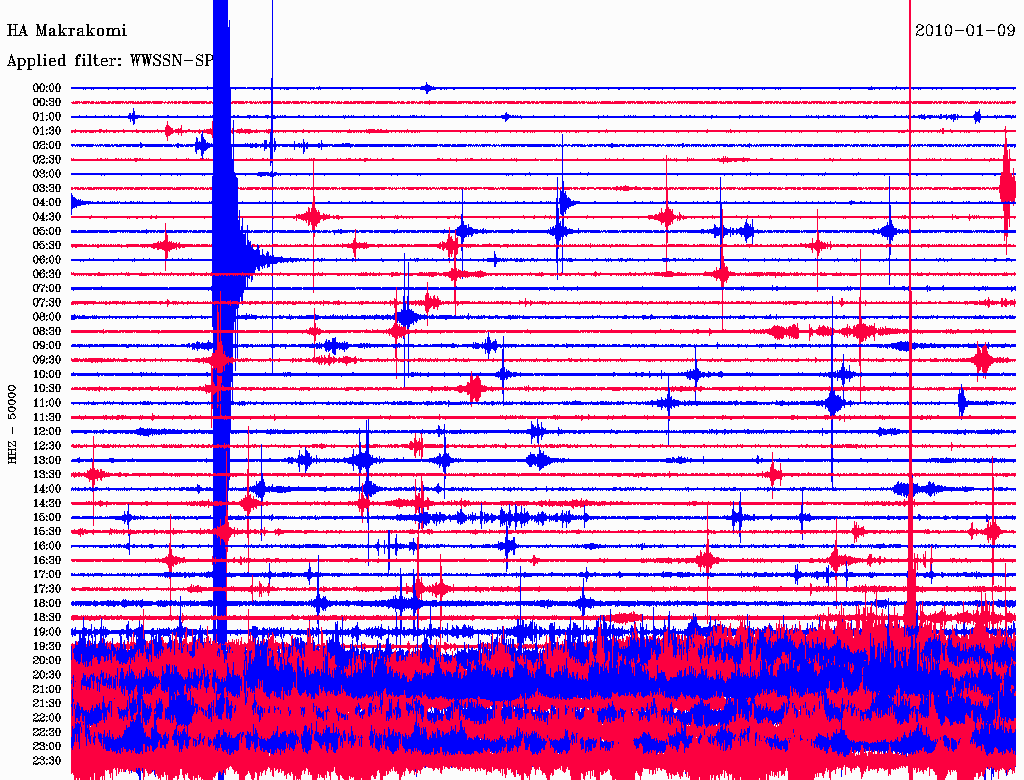1024x780 pixels.
Task: Select the 01:00 time row label
Action: point(47,117)
